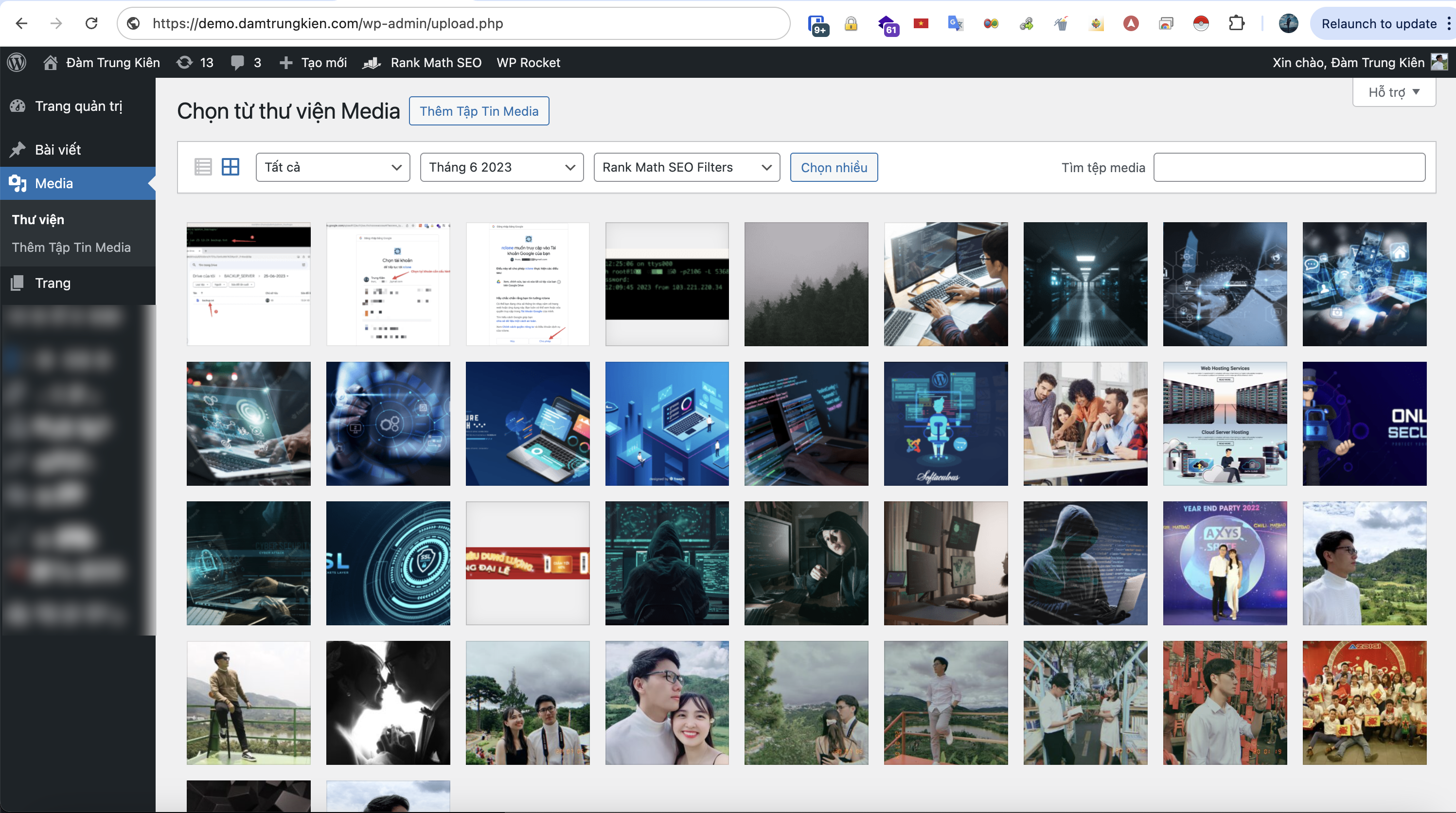
Task: Click the browser back arrow
Action: (x=21, y=23)
